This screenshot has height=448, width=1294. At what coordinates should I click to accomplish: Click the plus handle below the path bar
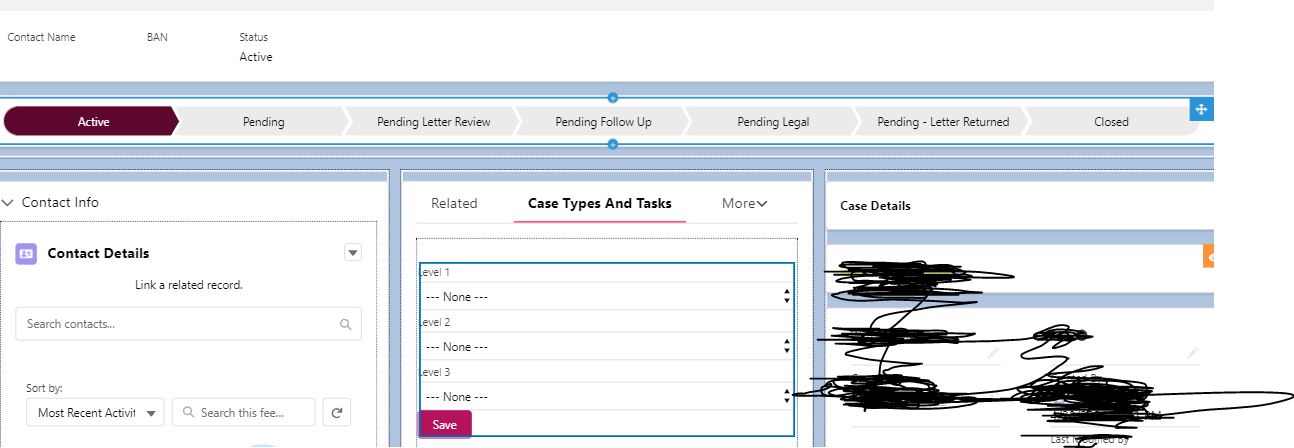tap(613, 144)
